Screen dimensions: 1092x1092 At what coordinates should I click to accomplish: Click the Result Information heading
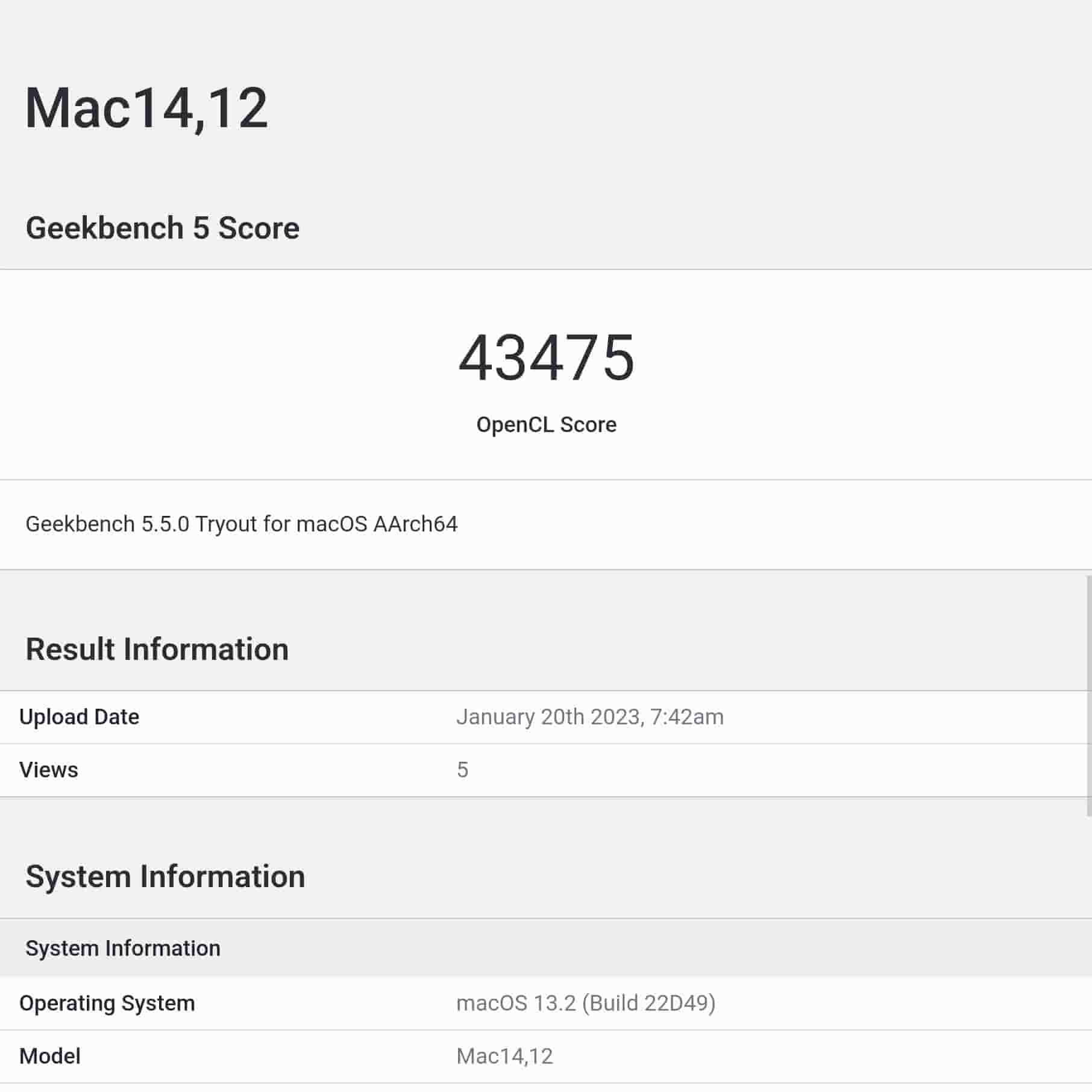tap(157, 650)
